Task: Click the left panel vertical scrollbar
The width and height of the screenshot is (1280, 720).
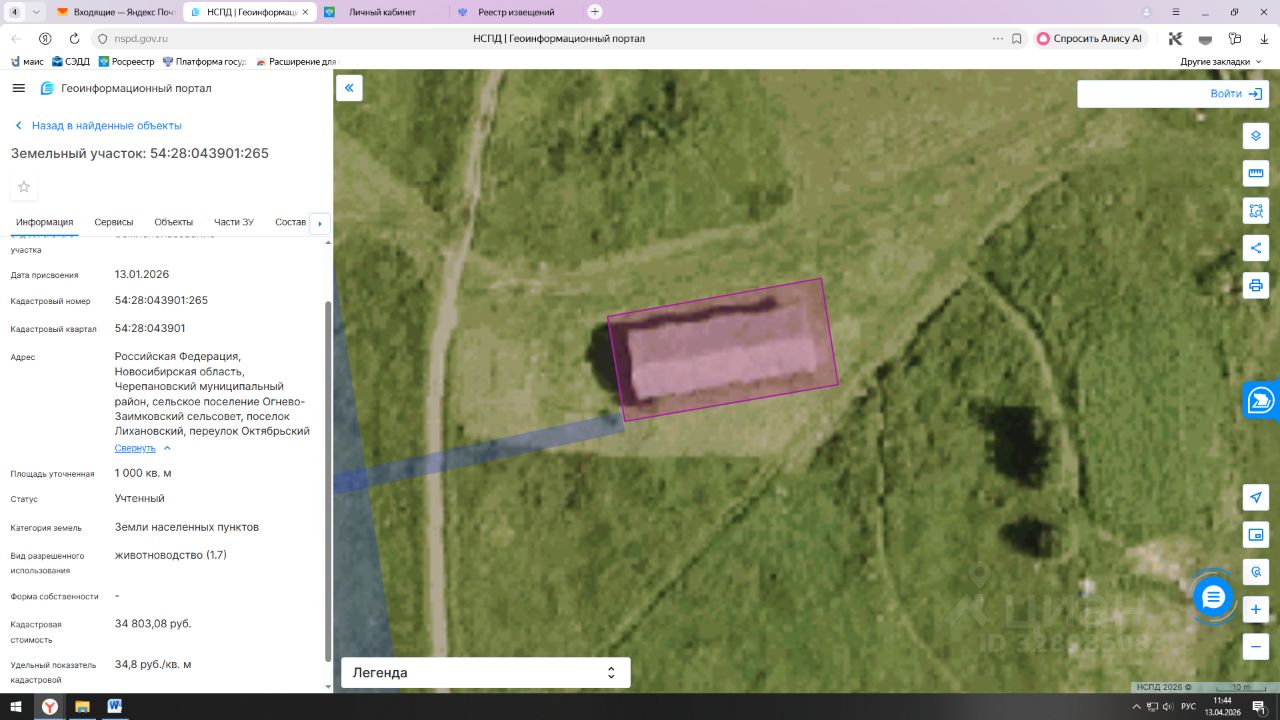Action: coord(328,480)
